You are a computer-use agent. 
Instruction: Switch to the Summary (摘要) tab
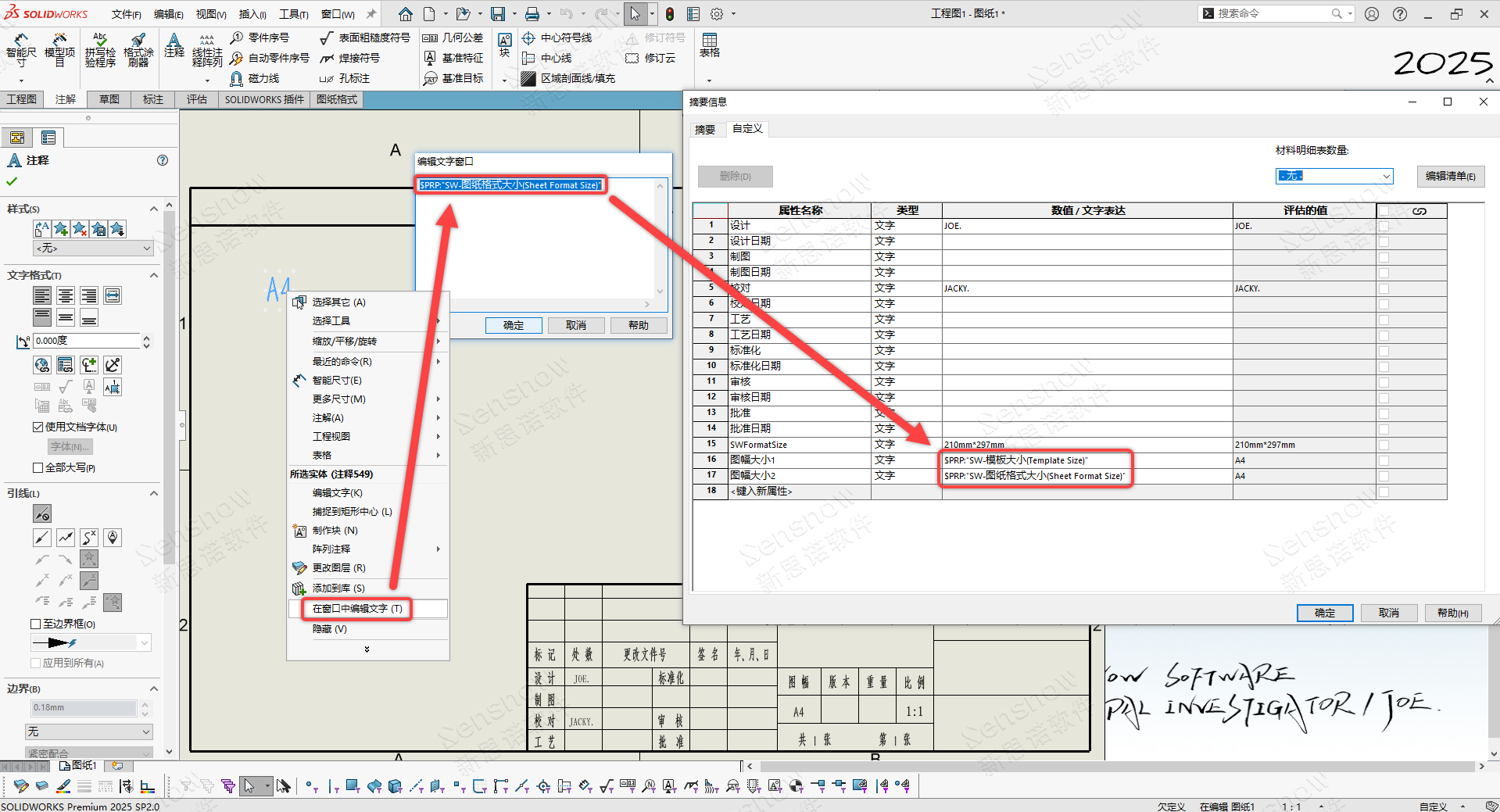[x=705, y=130]
